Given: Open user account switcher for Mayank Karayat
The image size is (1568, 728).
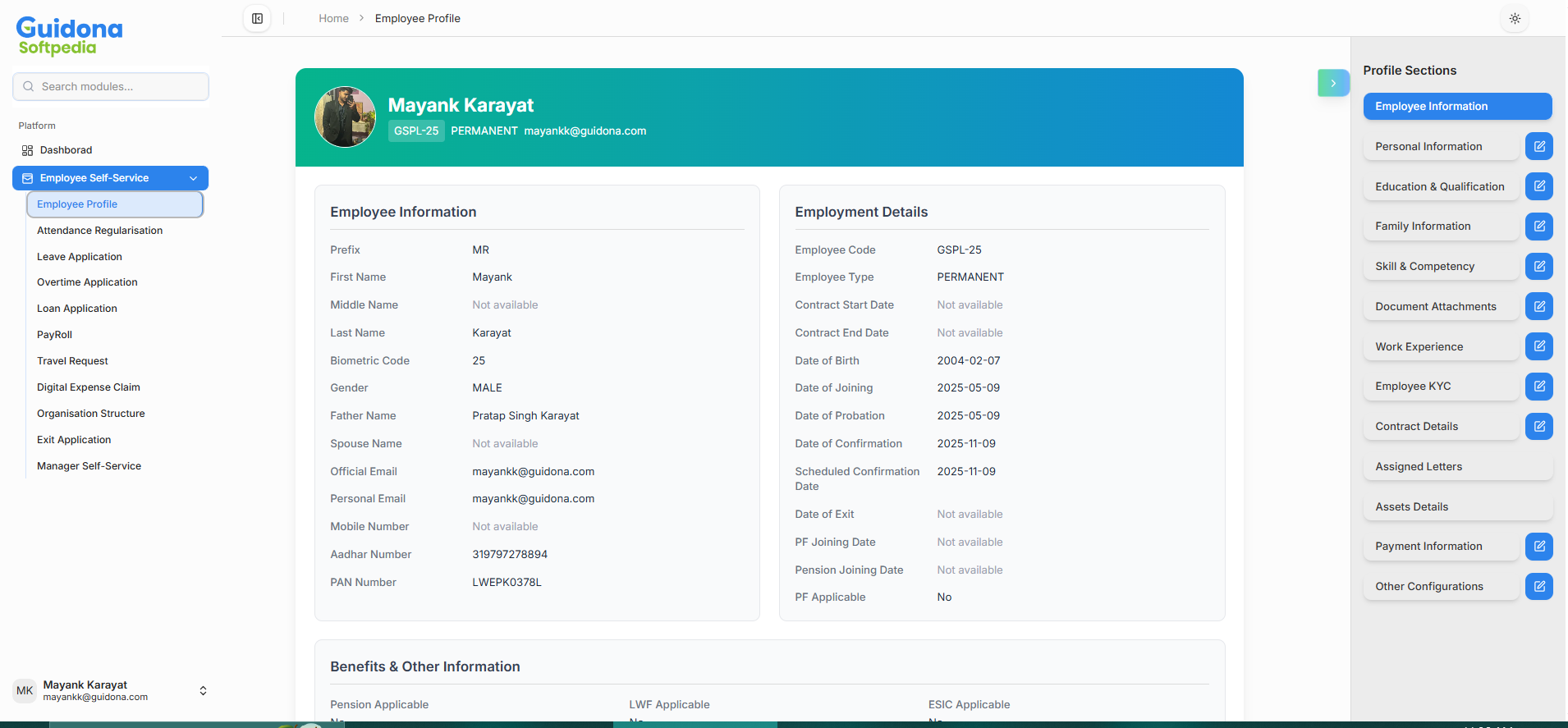Looking at the screenshot, I should point(203,690).
